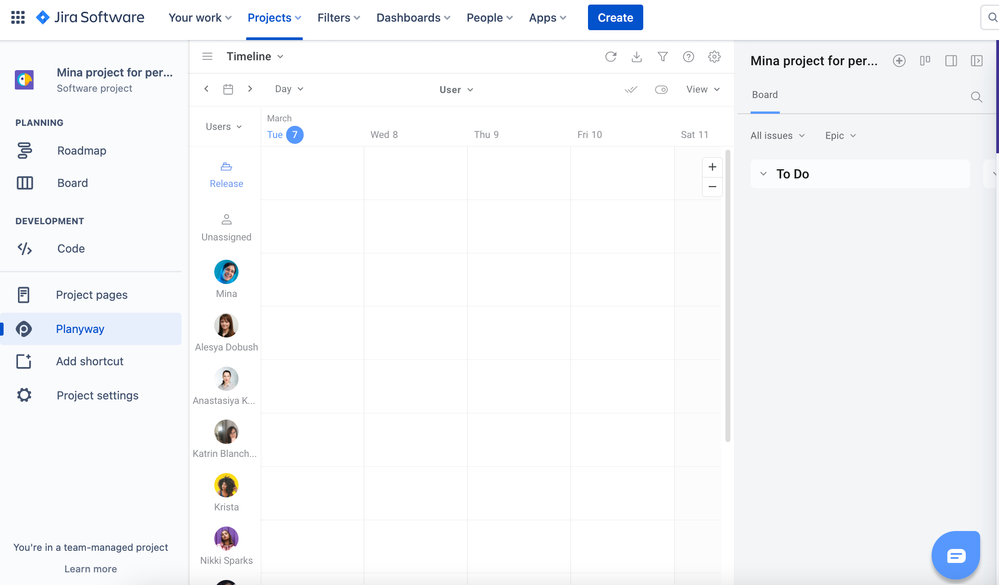Open the Users dropdown in timeline
Viewport: 999px width, 585px height.
click(224, 127)
